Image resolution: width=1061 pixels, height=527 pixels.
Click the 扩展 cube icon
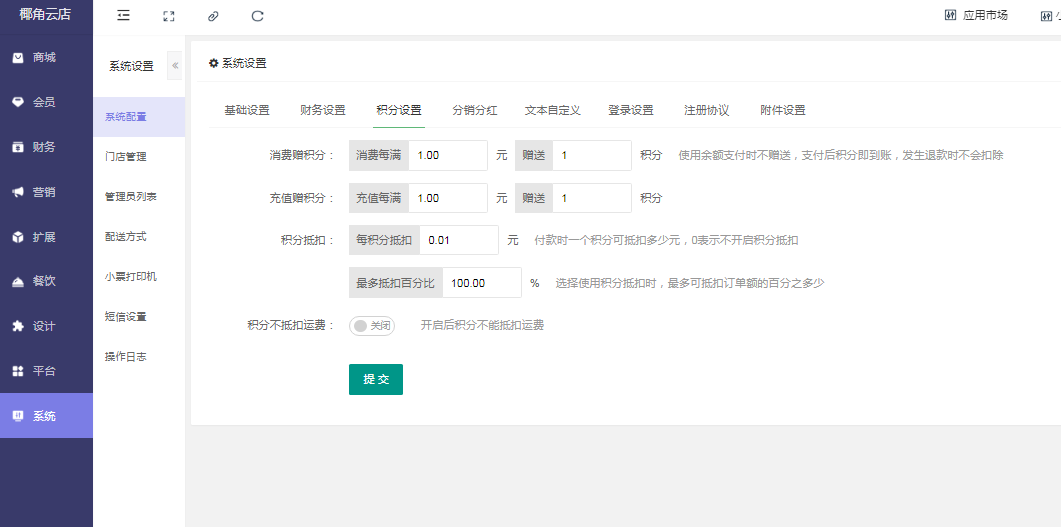click(x=18, y=237)
